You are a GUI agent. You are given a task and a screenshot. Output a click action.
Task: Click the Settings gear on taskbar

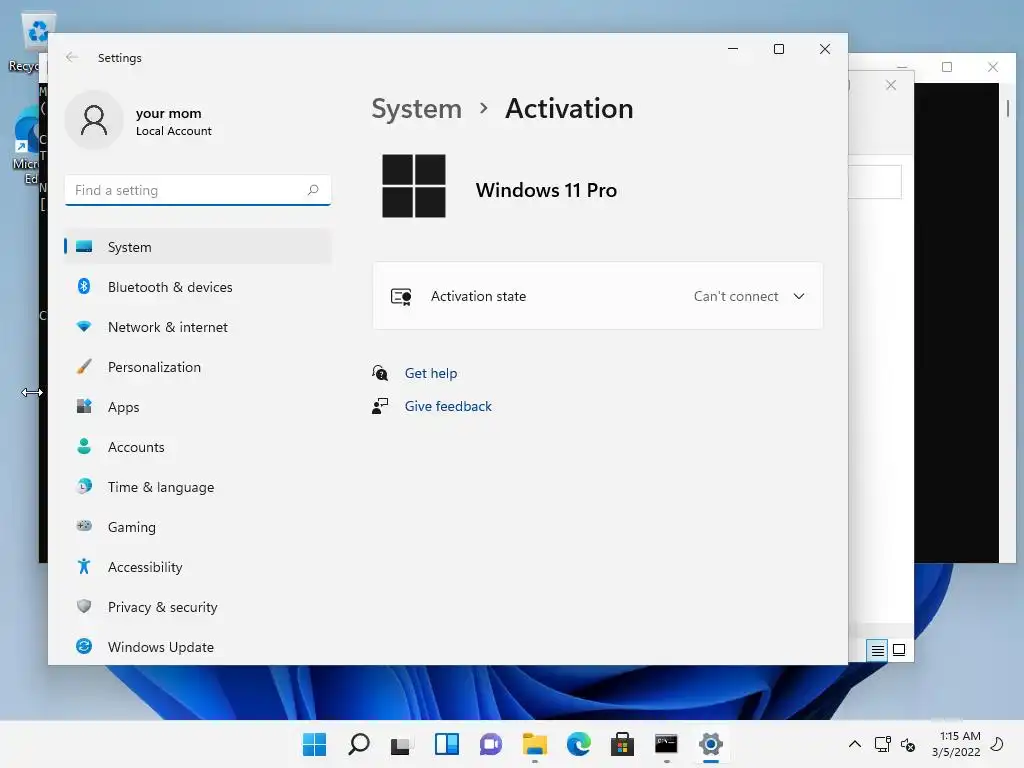tap(711, 744)
